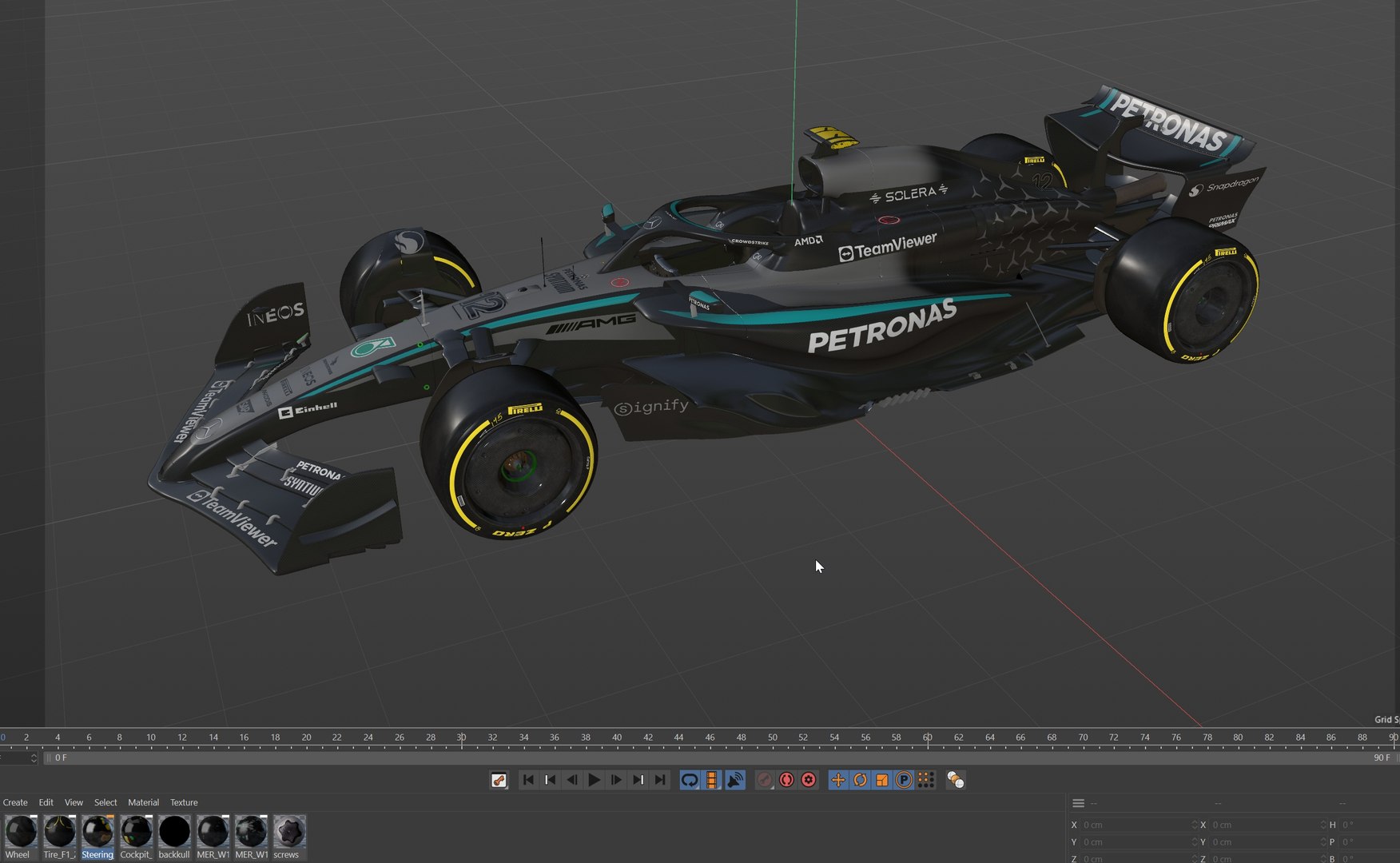Select the Steering material thumbnail
Image resolution: width=1400 pixels, height=863 pixels.
[x=97, y=831]
